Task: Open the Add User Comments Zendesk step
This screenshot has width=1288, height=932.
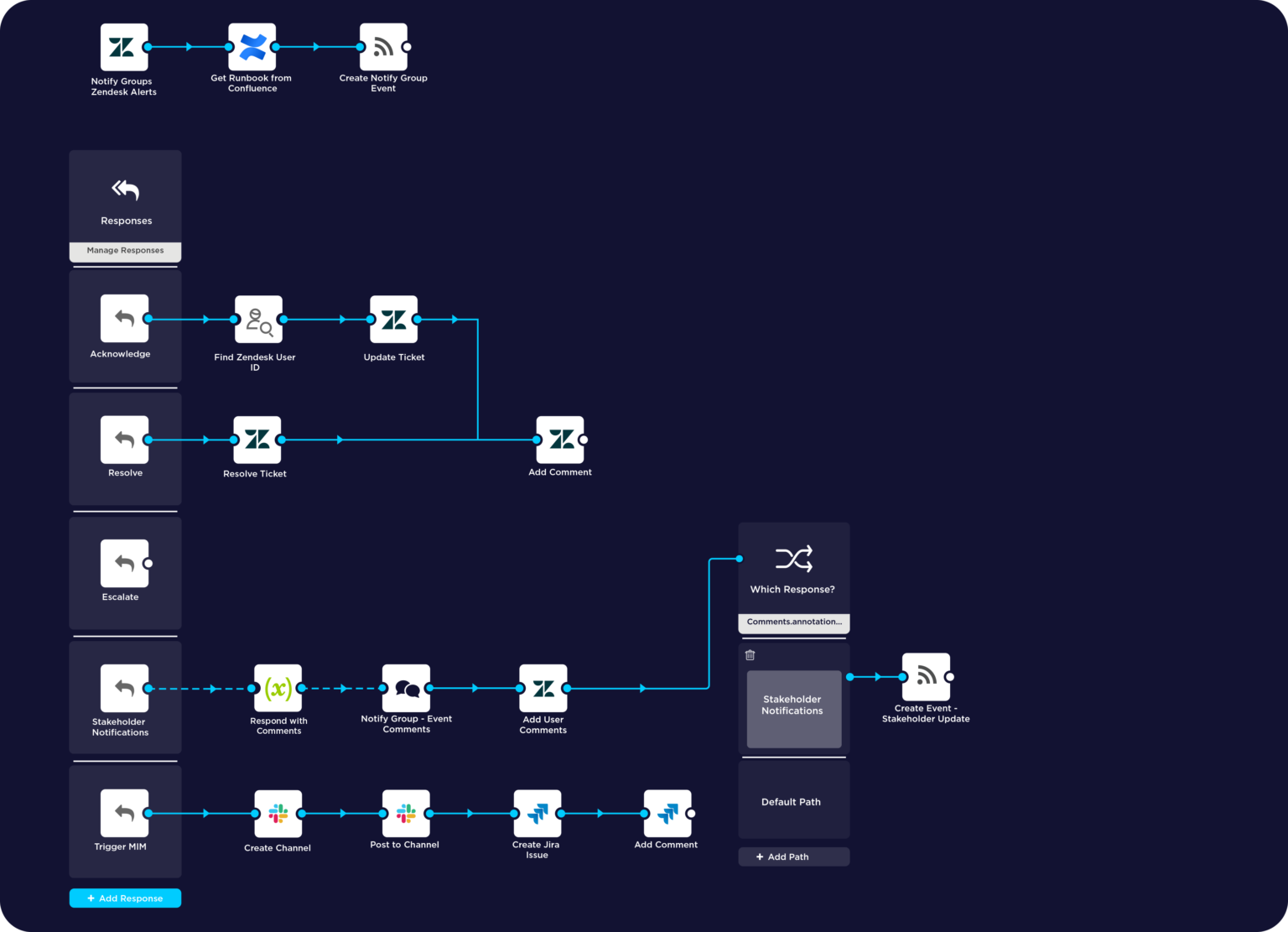Action: tap(543, 688)
